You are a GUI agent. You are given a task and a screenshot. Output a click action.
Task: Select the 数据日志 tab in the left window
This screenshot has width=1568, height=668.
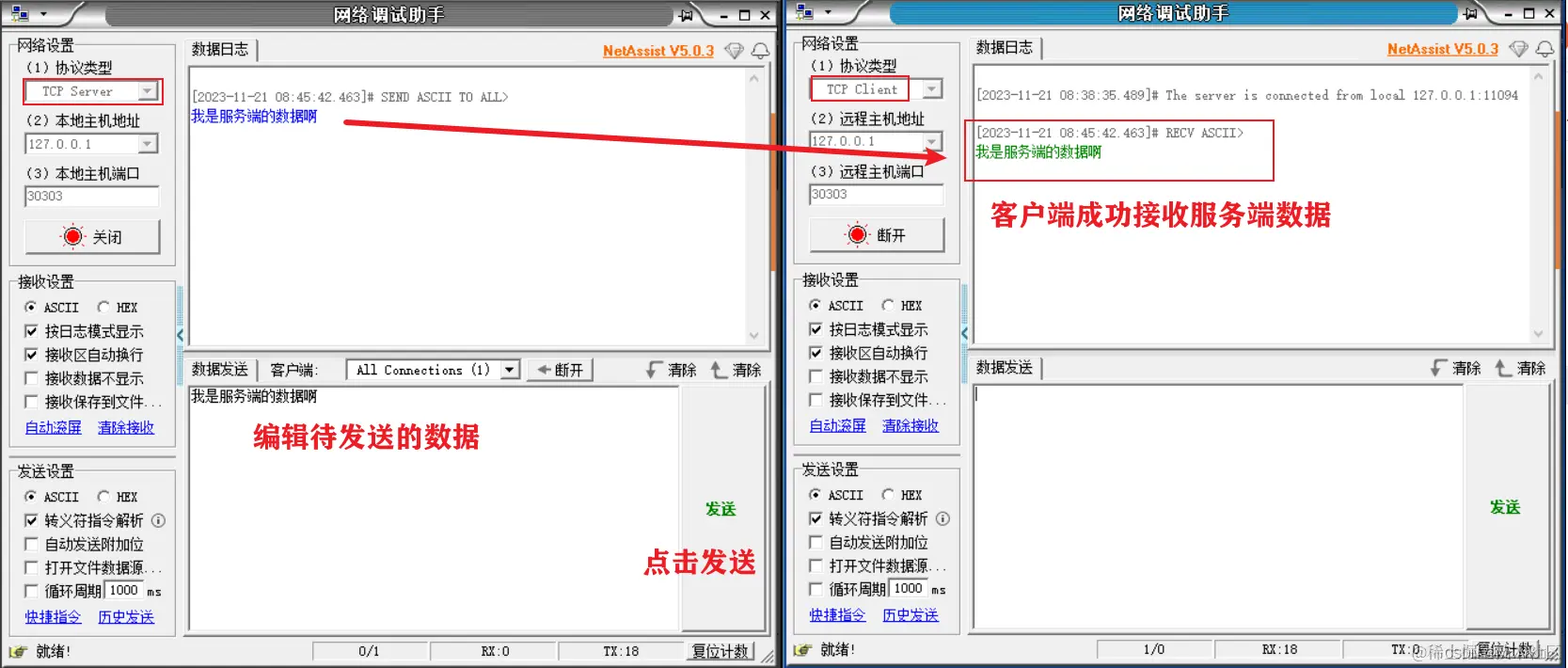[x=220, y=50]
